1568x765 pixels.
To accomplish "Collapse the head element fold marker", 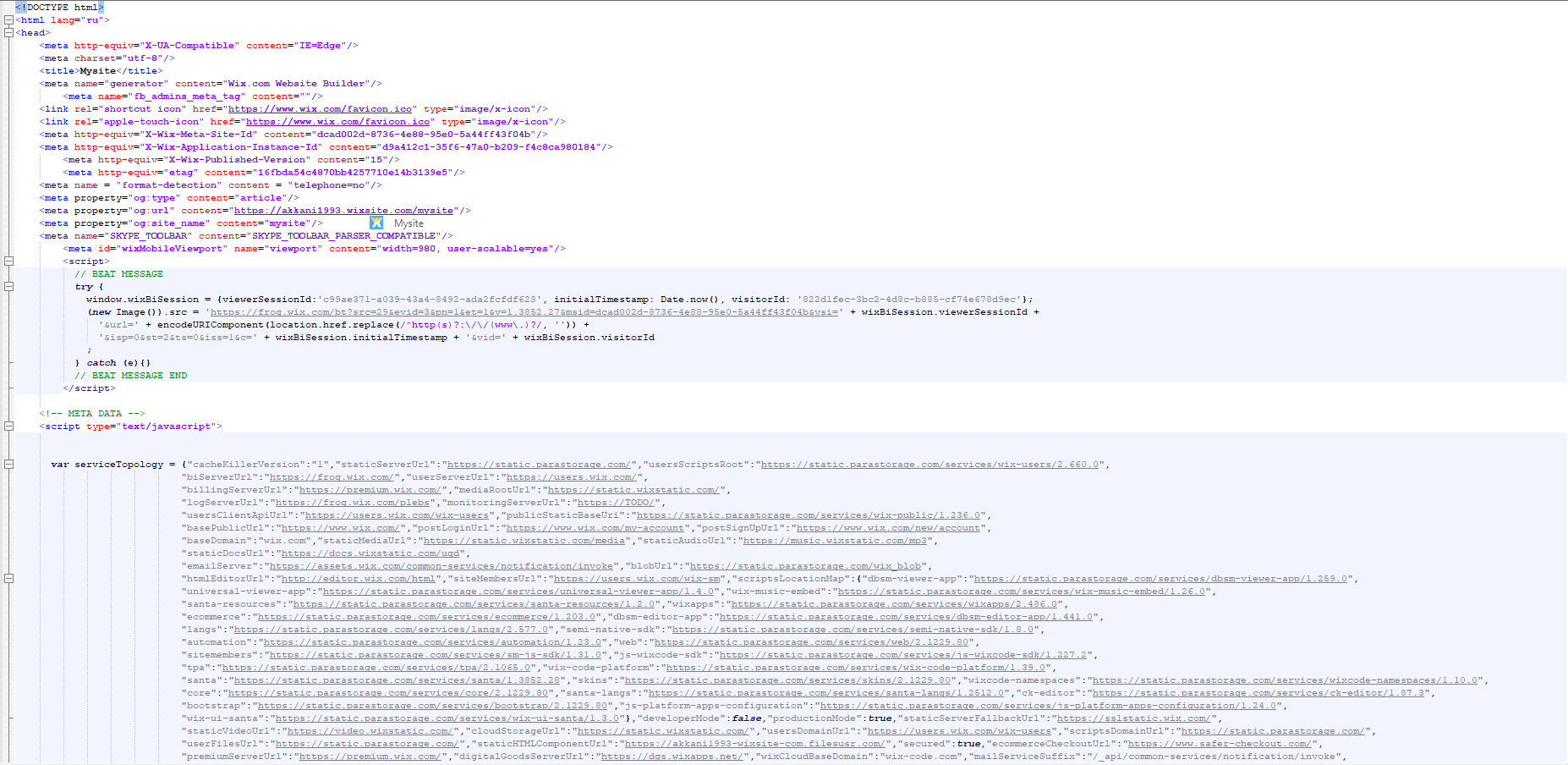I will [x=8, y=33].
